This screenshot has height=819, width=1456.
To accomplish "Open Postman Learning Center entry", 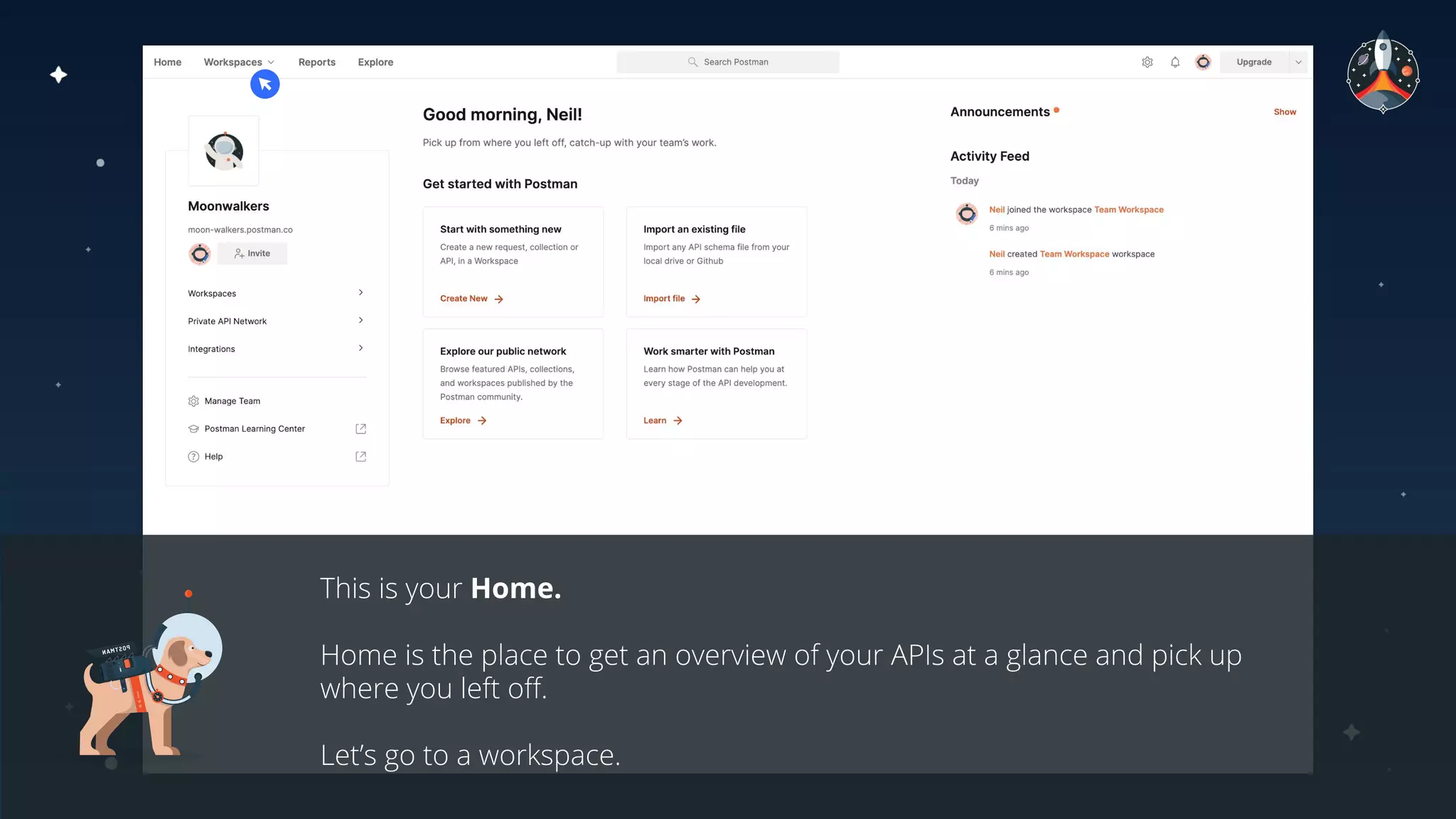I will (277, 429).
